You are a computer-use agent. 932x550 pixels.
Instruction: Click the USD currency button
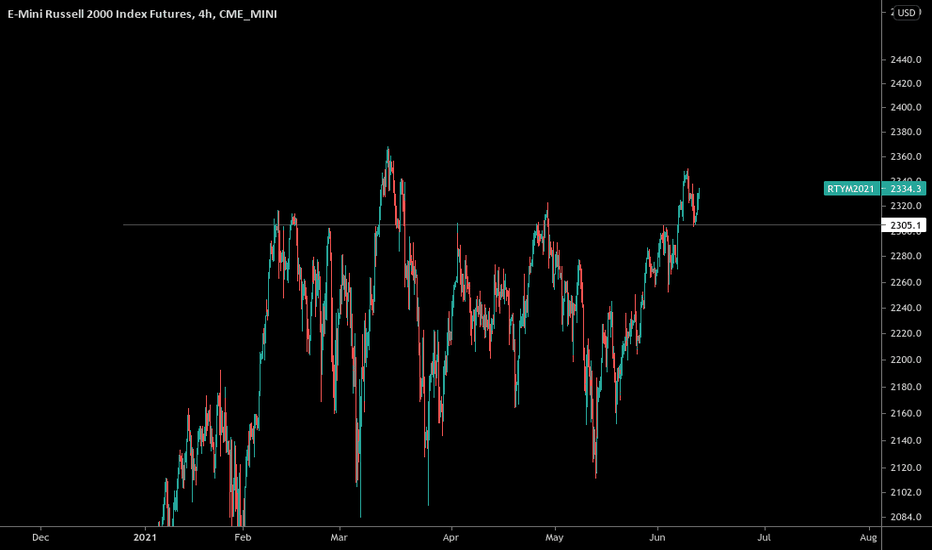click(x=906, y=12)
